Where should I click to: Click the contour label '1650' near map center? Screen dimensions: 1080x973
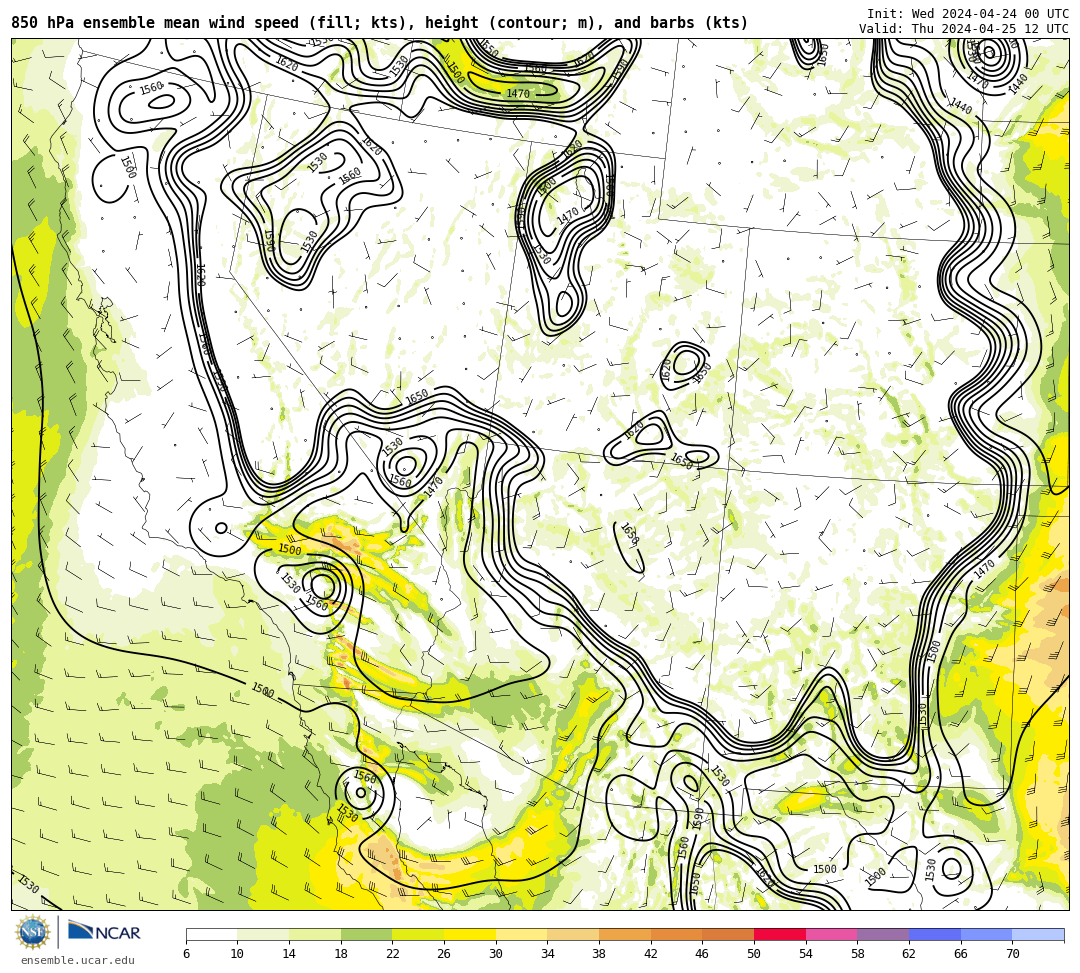[x=417, y=397]
